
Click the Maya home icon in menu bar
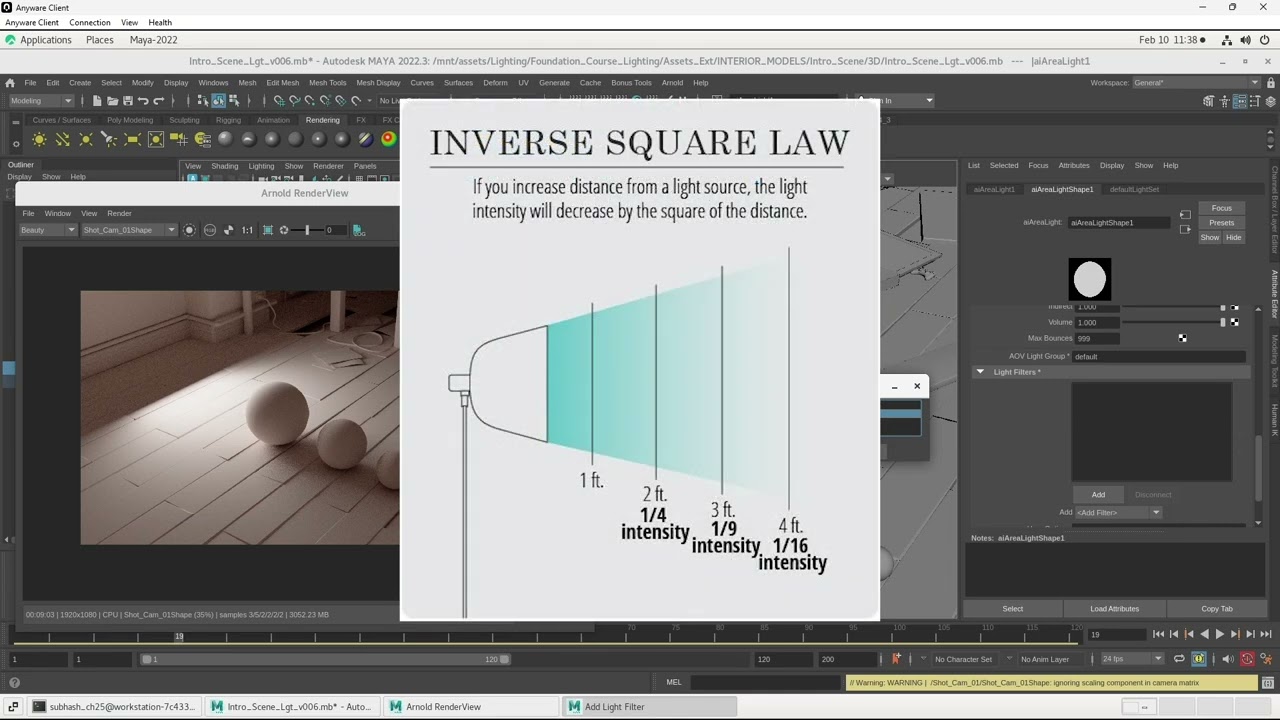pyautogui.click(x=10, y=83)
